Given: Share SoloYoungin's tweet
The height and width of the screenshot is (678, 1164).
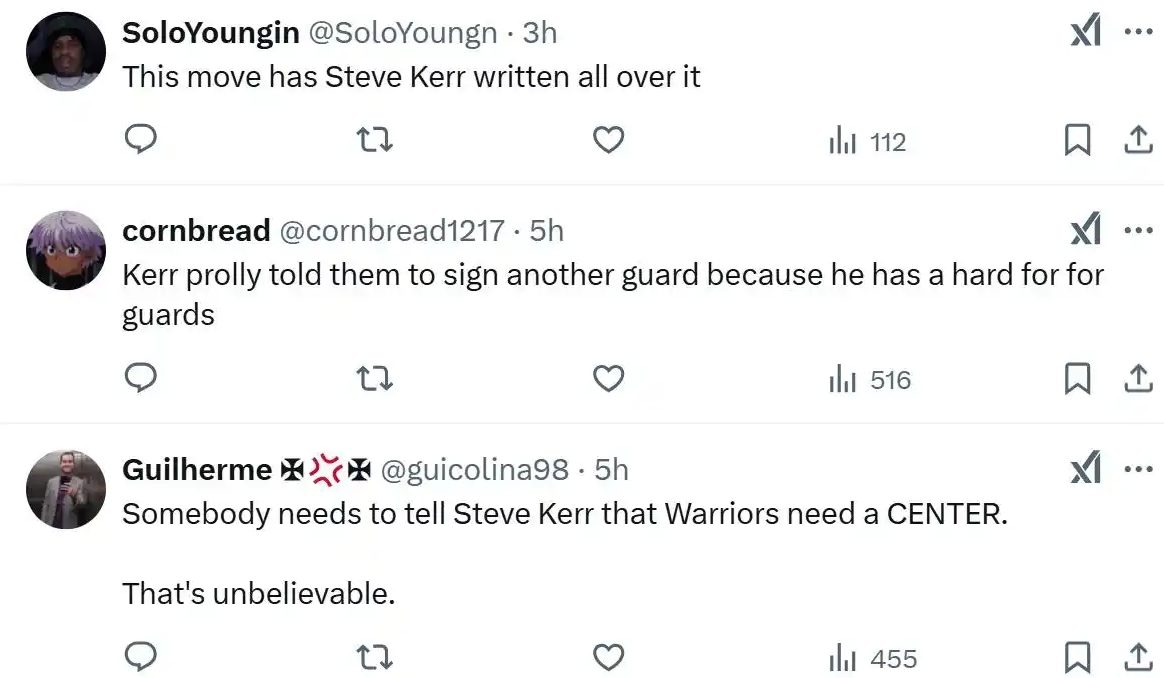Looking at the screenshot, I should pyautogui.click(x=1137, y=141).
